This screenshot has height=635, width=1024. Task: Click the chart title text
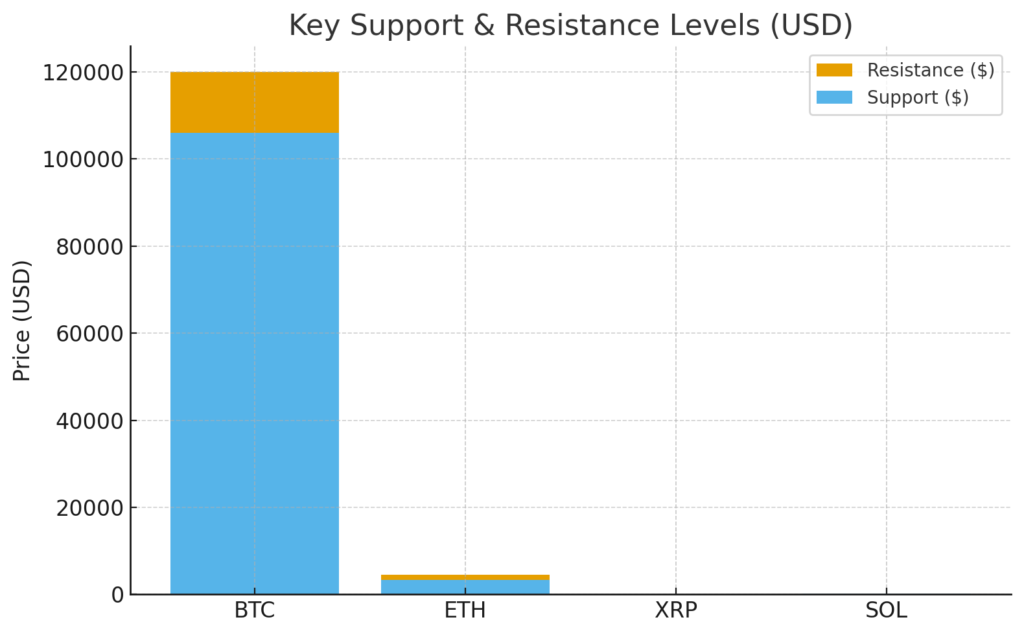tap(570, 25)
